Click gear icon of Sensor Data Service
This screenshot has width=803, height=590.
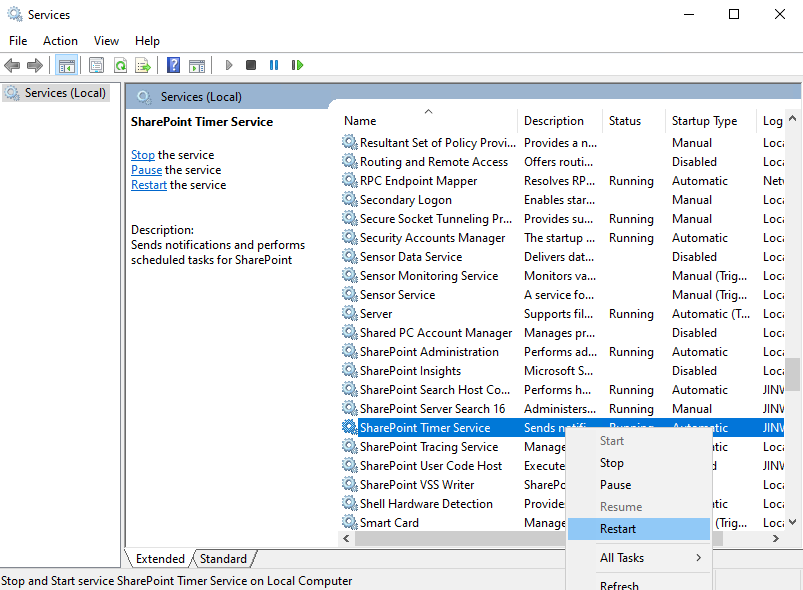350,256
